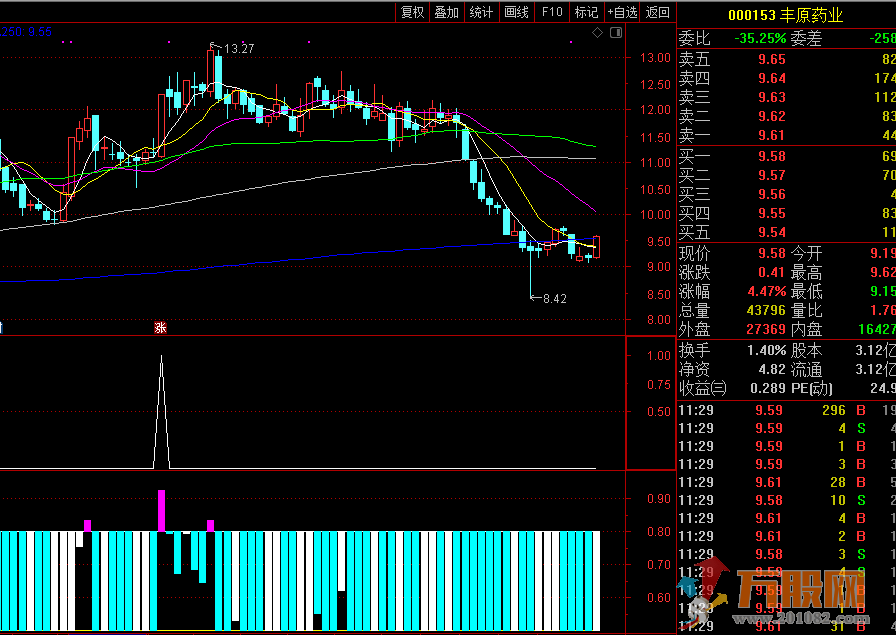Click the 买三 bid price 9.56
The image size is (896, 635).
coord(772,194)
